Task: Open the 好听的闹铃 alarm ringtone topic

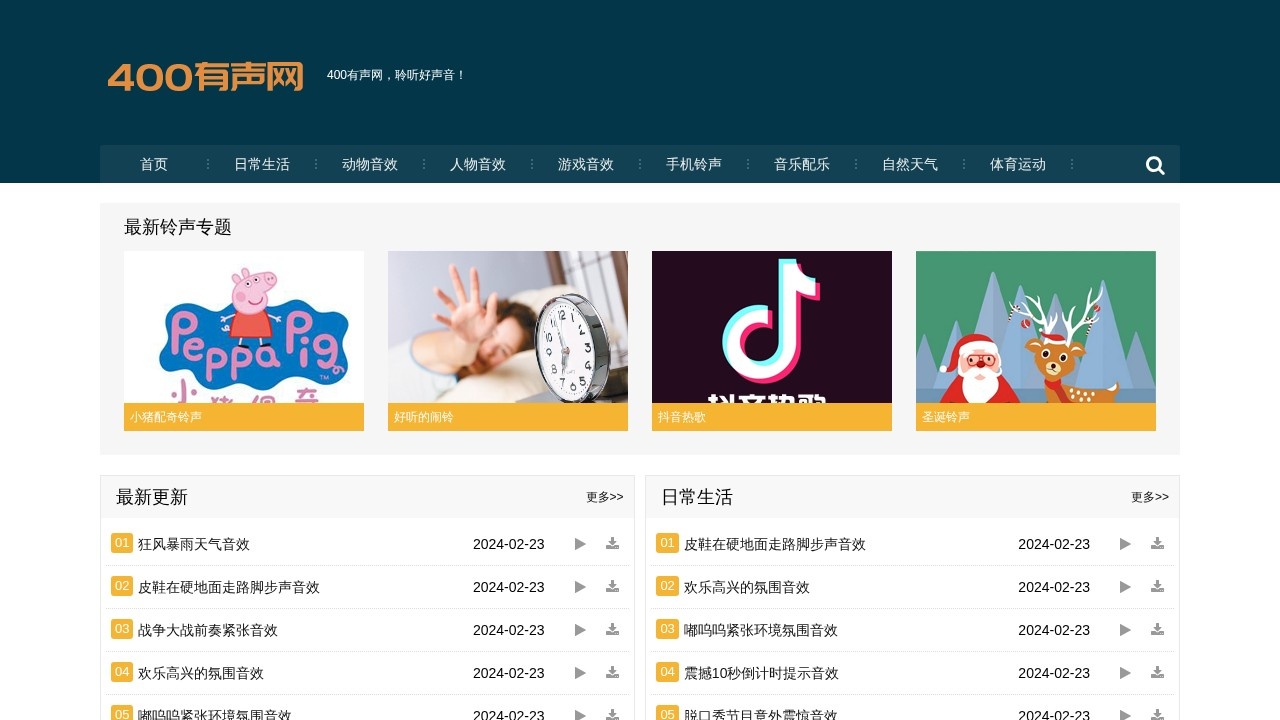Action: (507, 340)
